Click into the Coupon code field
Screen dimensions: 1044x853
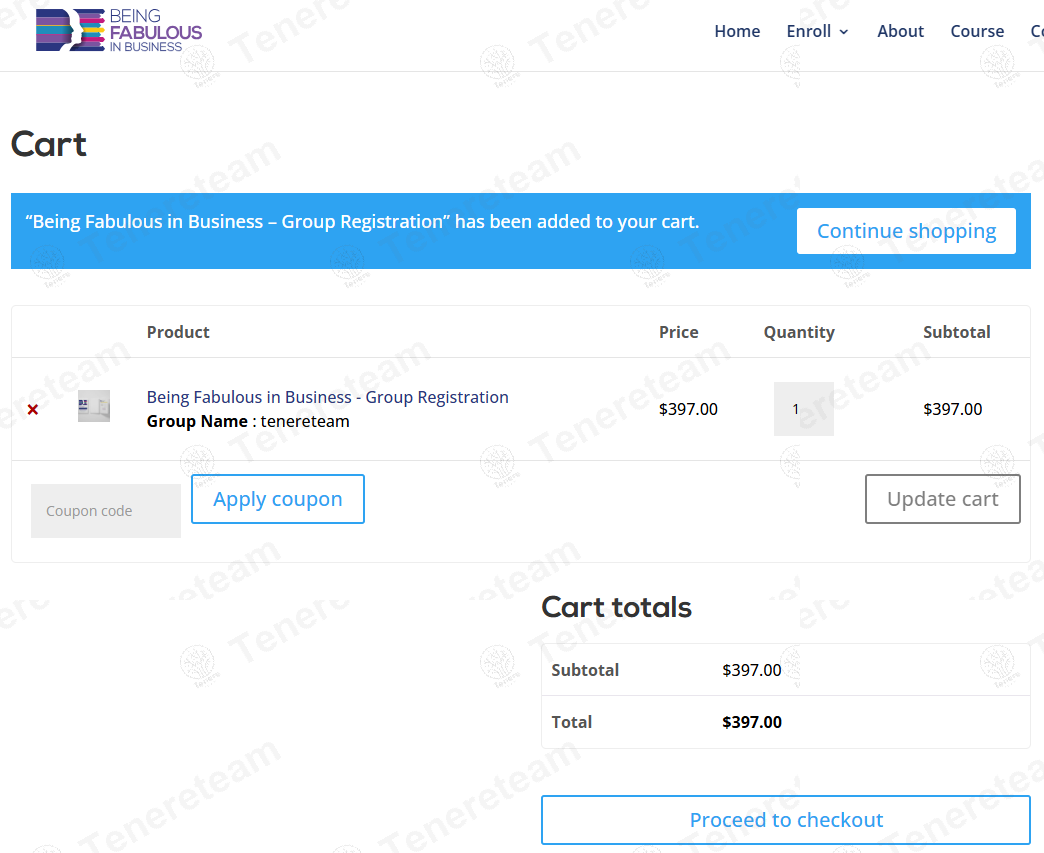tap(106, 511)
